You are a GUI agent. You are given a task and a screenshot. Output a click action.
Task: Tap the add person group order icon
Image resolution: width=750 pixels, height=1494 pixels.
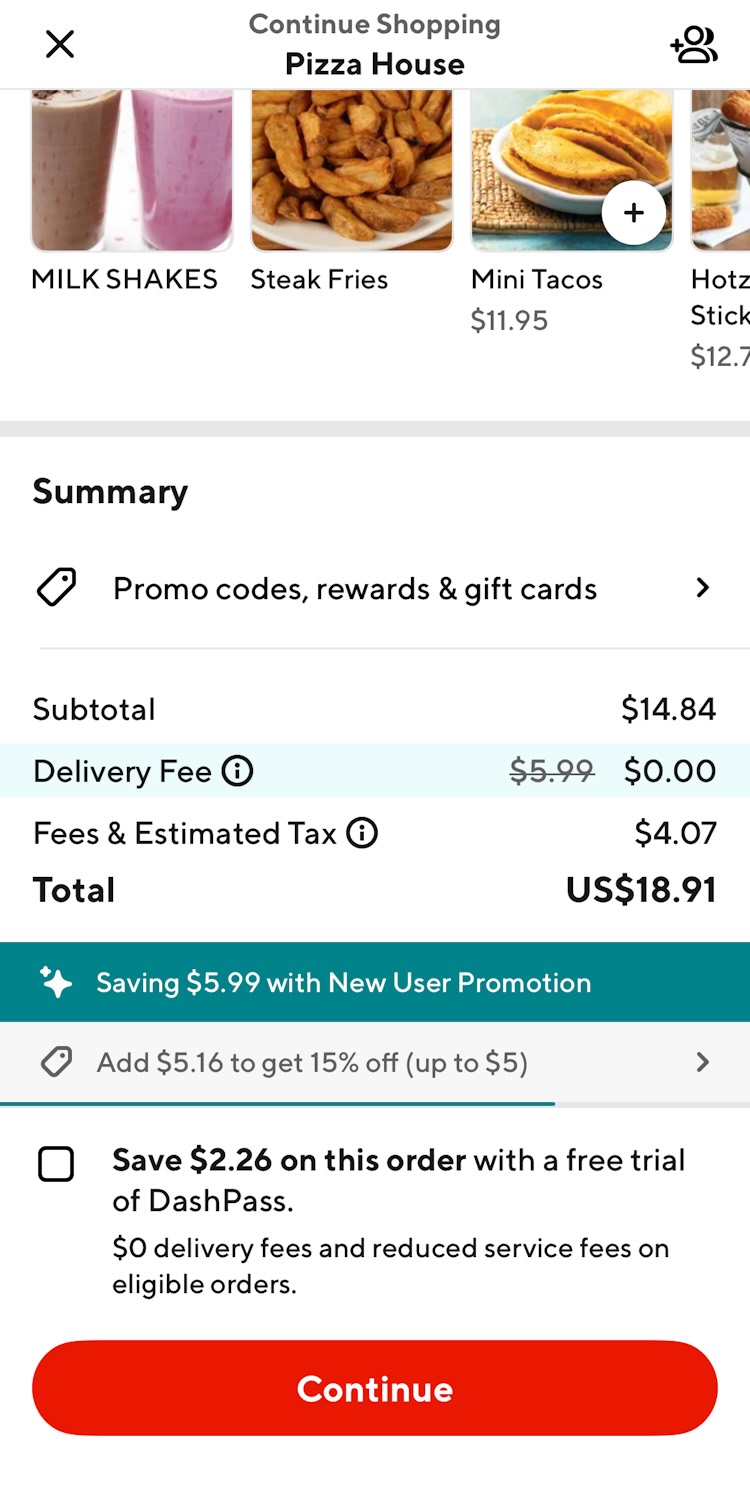pos(694,45)
